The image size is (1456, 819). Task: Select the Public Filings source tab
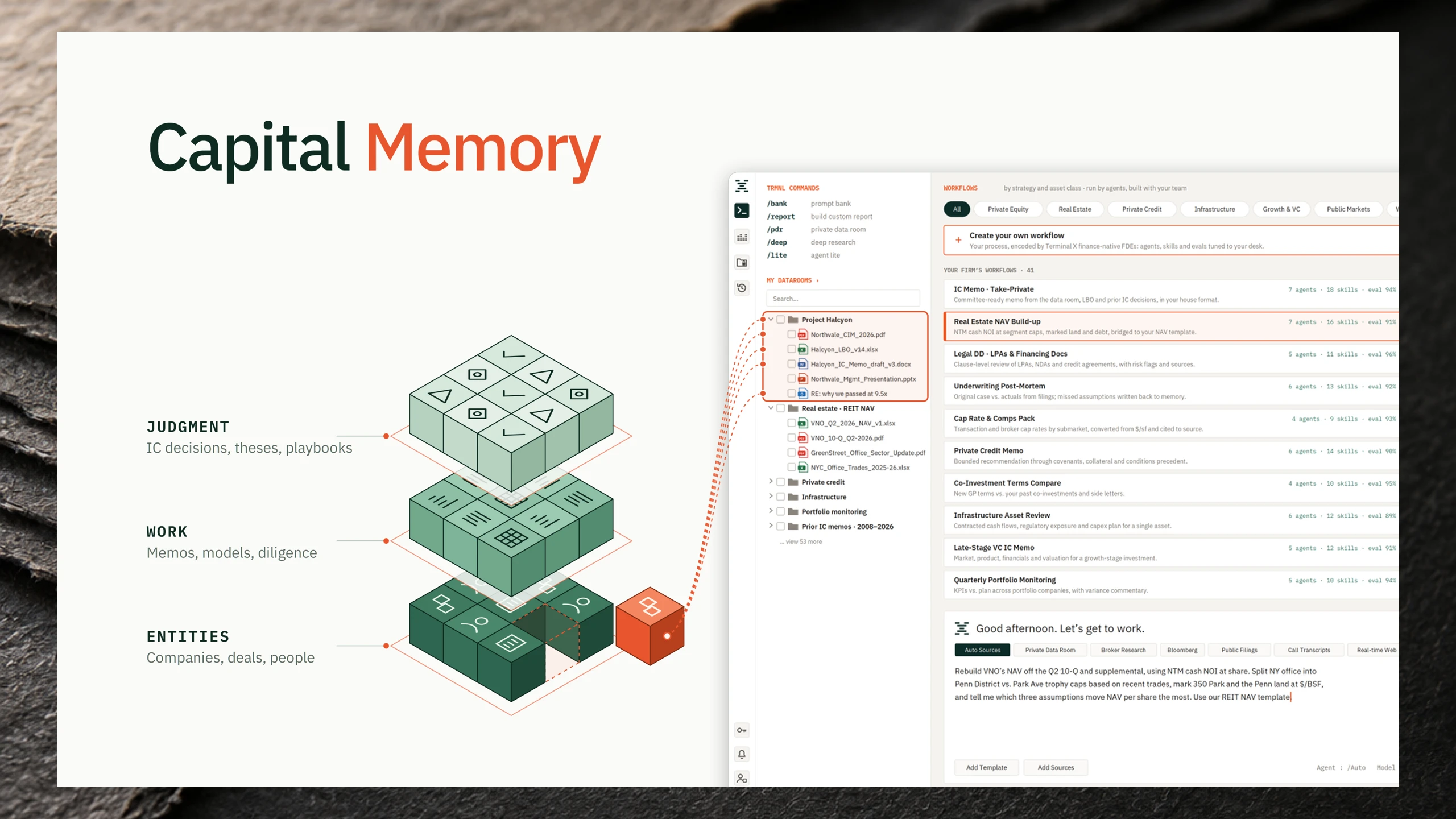click(x=1239, y=650)
